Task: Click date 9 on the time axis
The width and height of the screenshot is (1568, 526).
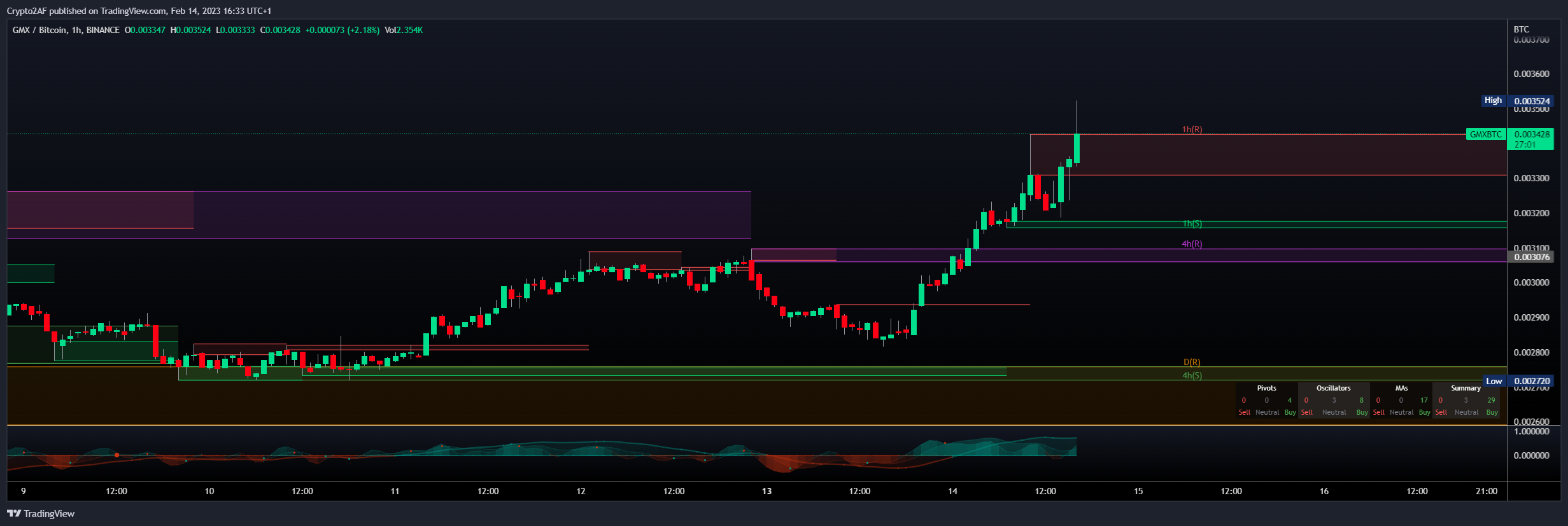Action: tap(24, 491)
